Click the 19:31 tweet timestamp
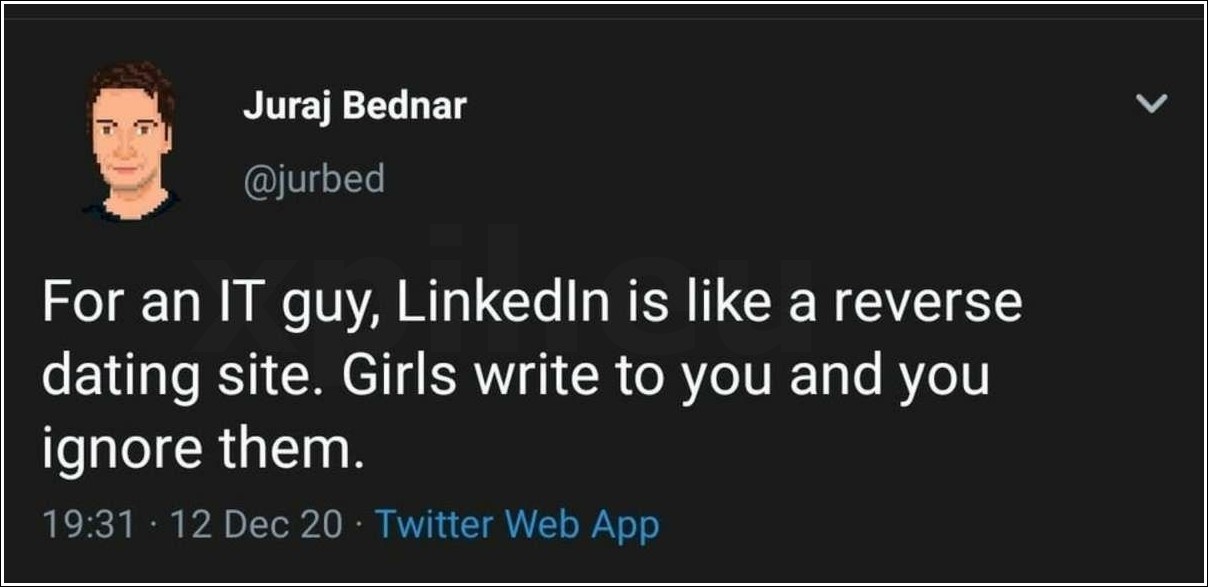Screen dimensions: 1208x587 89,523
